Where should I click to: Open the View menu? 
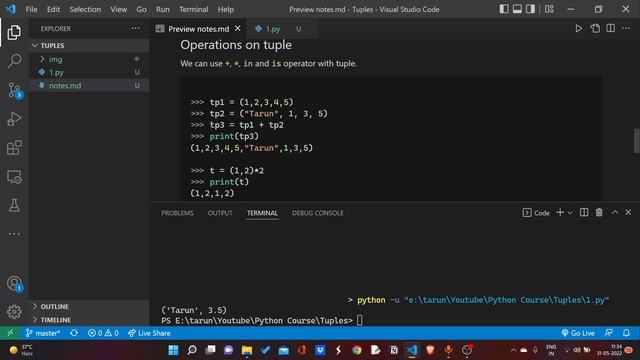coord(118,9)
